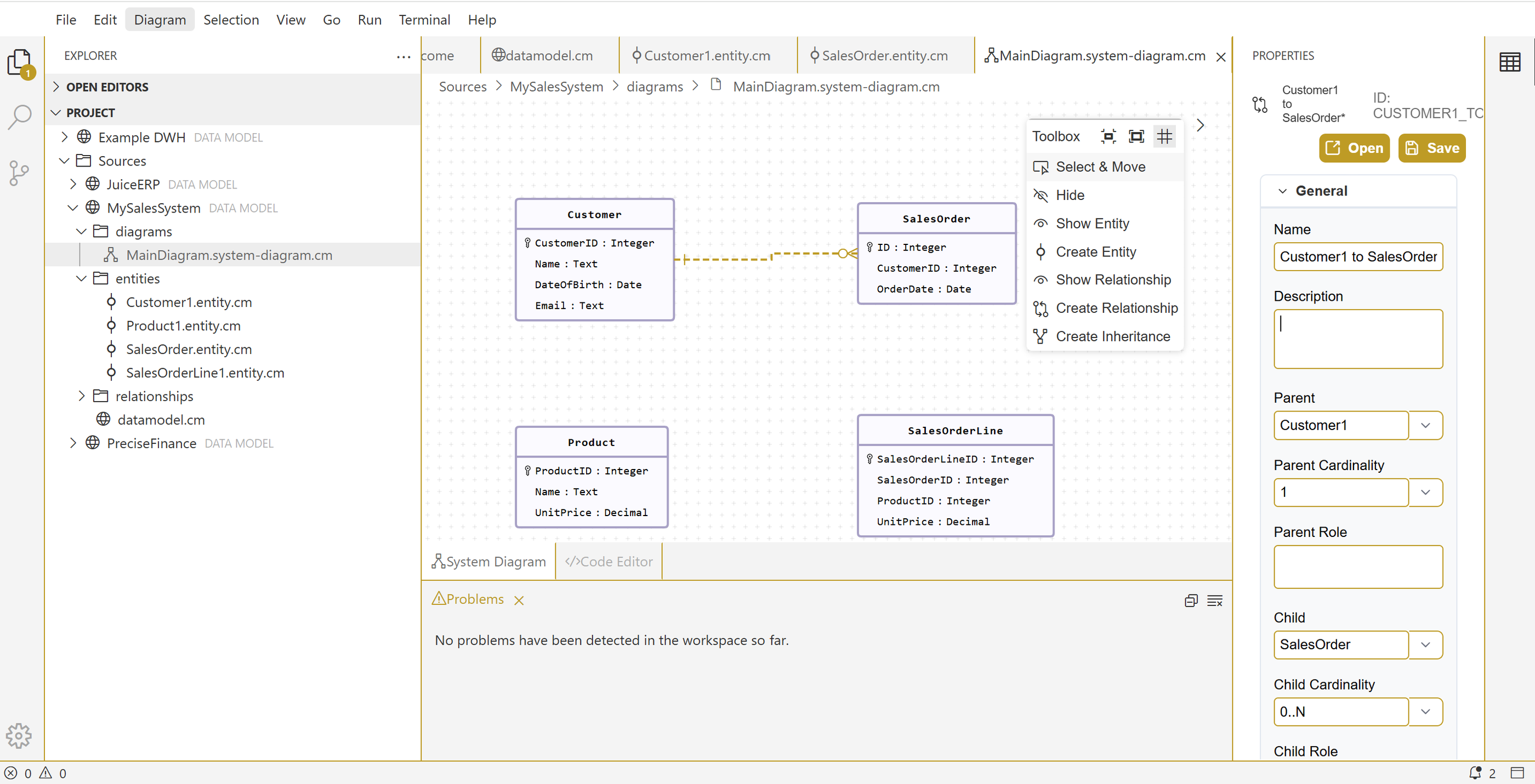The width and height of the screenshot is (1535, 784).
Task: Select the Hide tool in Toolbox
Action: click(x=1070, y=195)
